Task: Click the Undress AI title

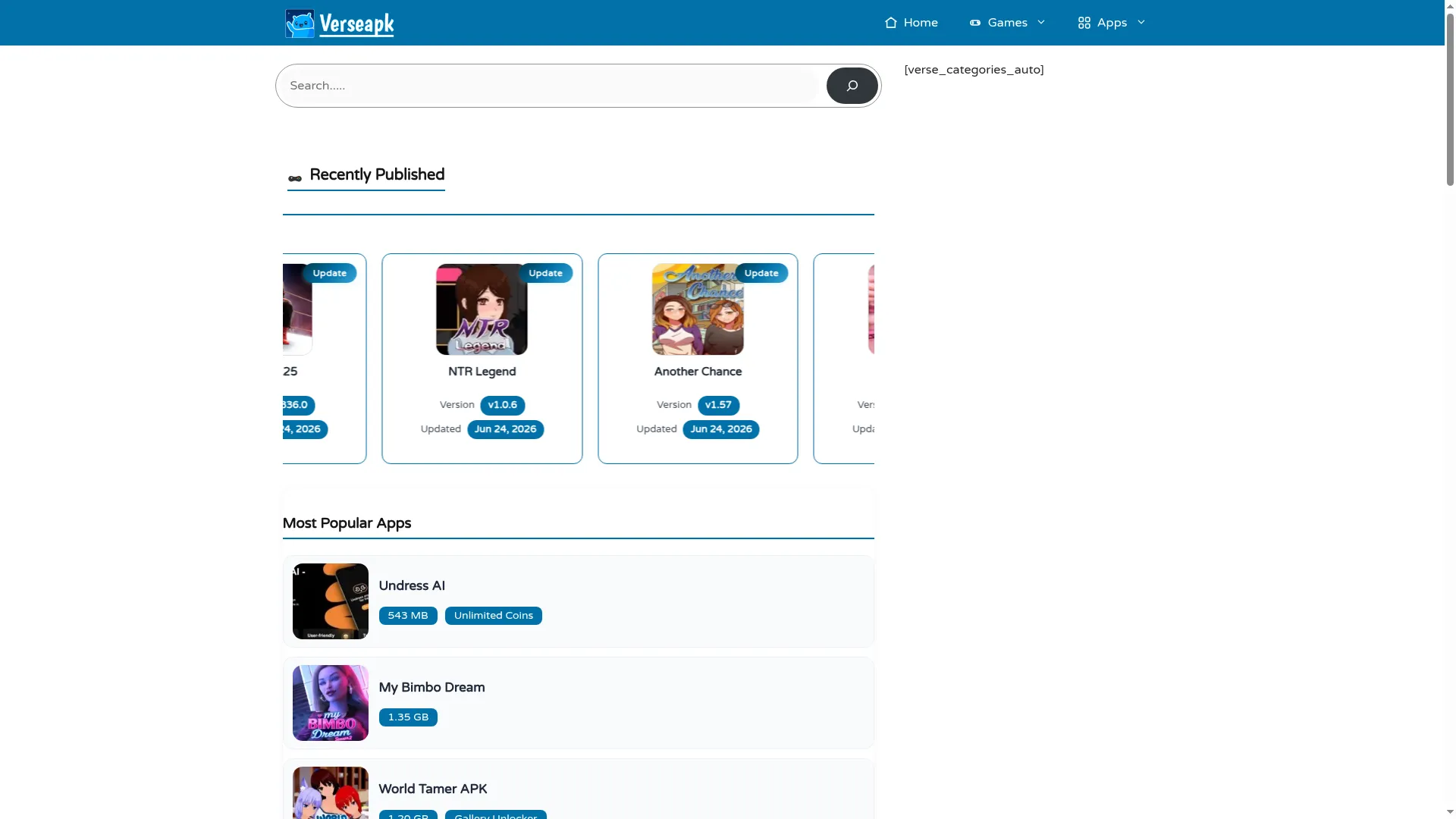Action: 412,585
